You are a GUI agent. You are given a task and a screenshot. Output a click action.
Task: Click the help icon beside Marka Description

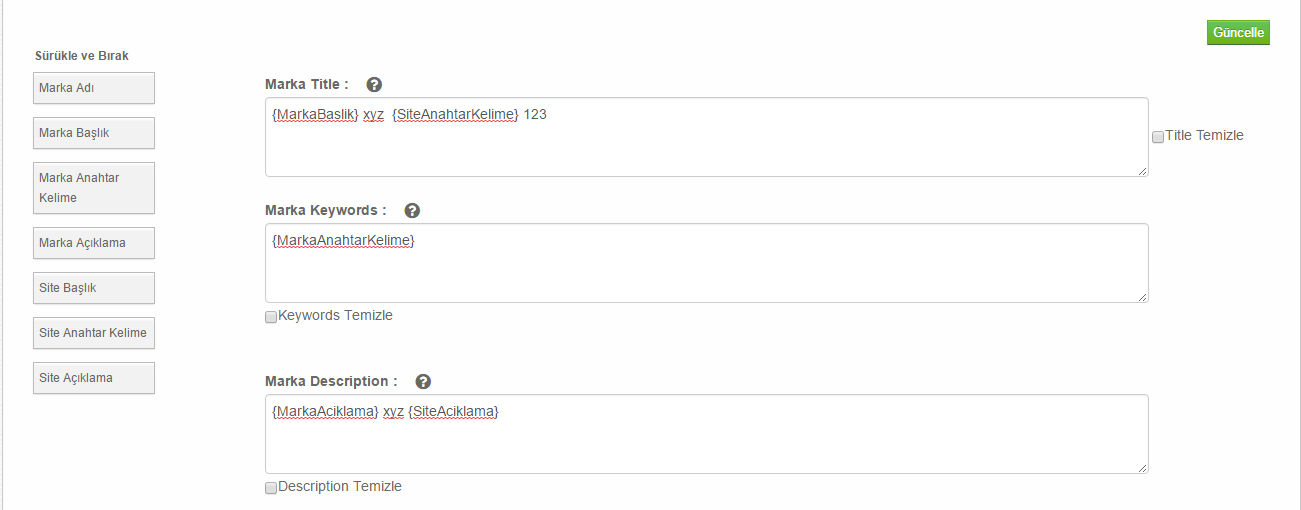(x=423, y=382)
